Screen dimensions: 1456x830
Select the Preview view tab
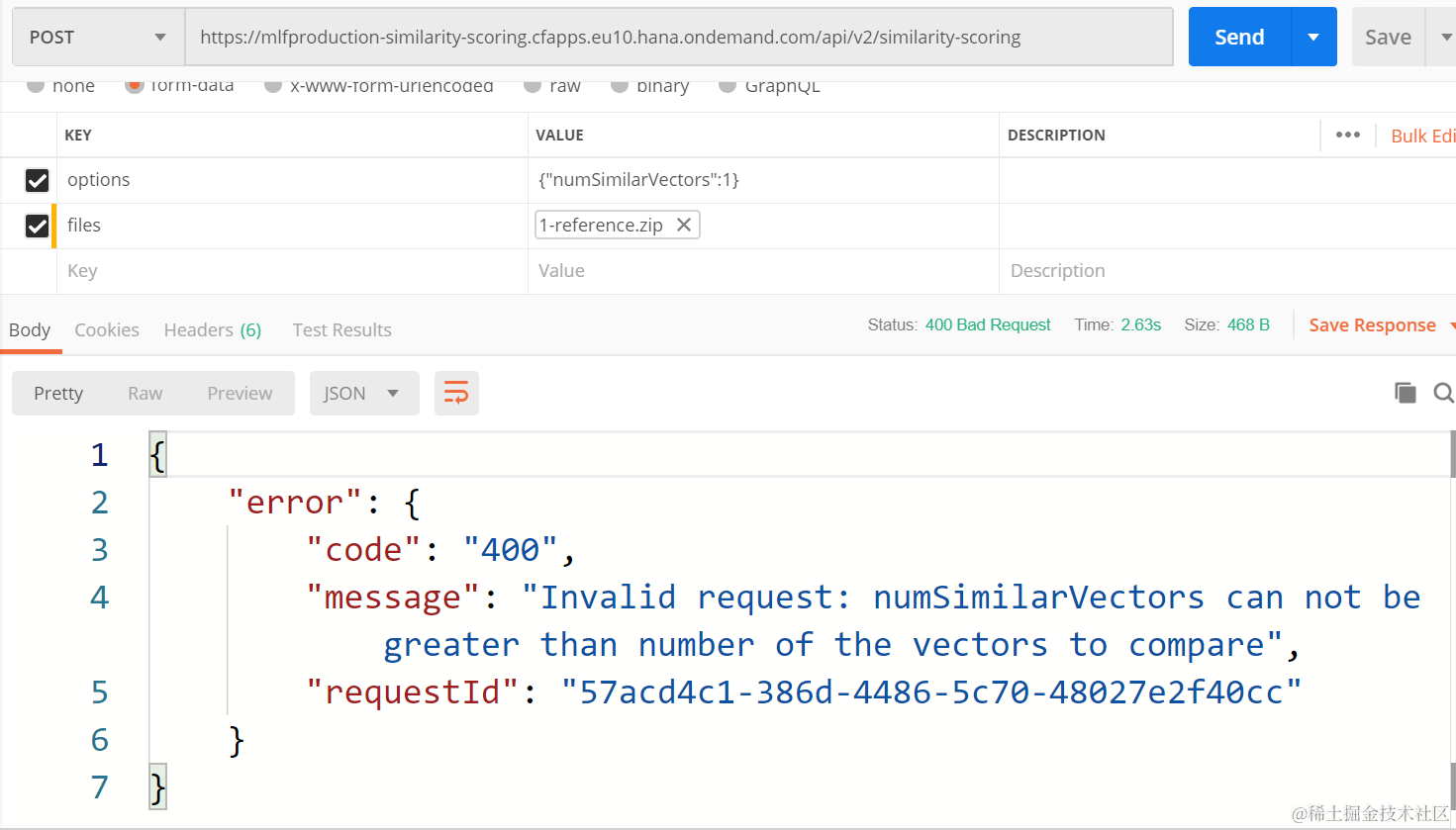pyautogui.click(x=240, y=393)
